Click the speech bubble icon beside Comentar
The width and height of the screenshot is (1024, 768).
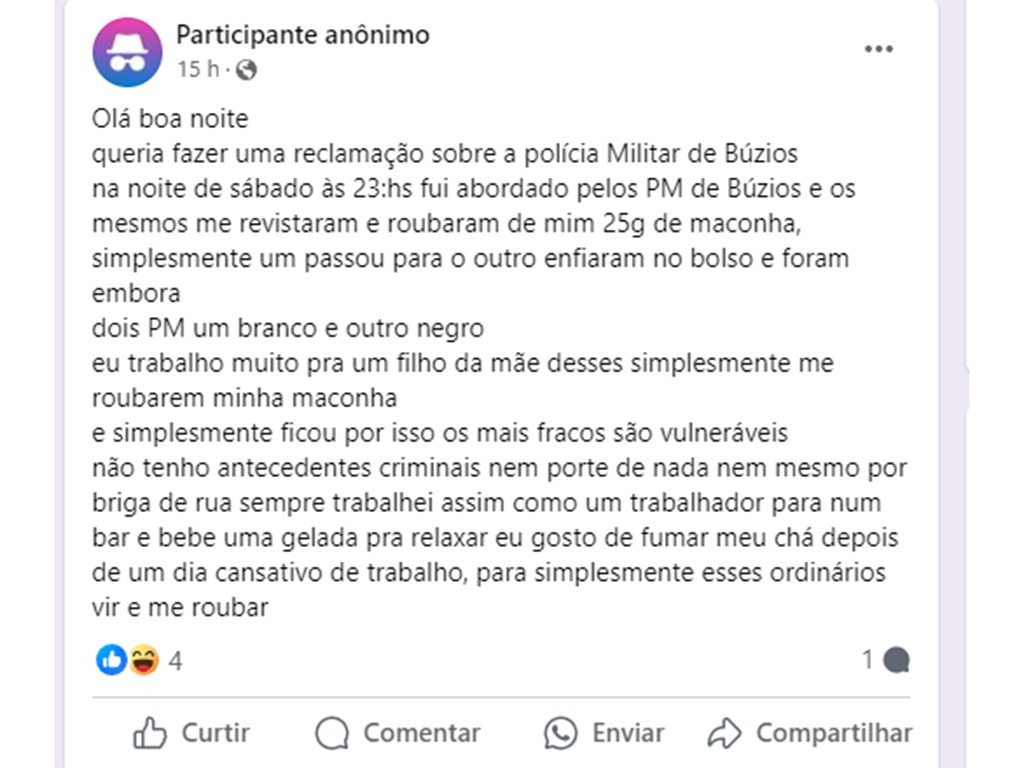(332, 733)
